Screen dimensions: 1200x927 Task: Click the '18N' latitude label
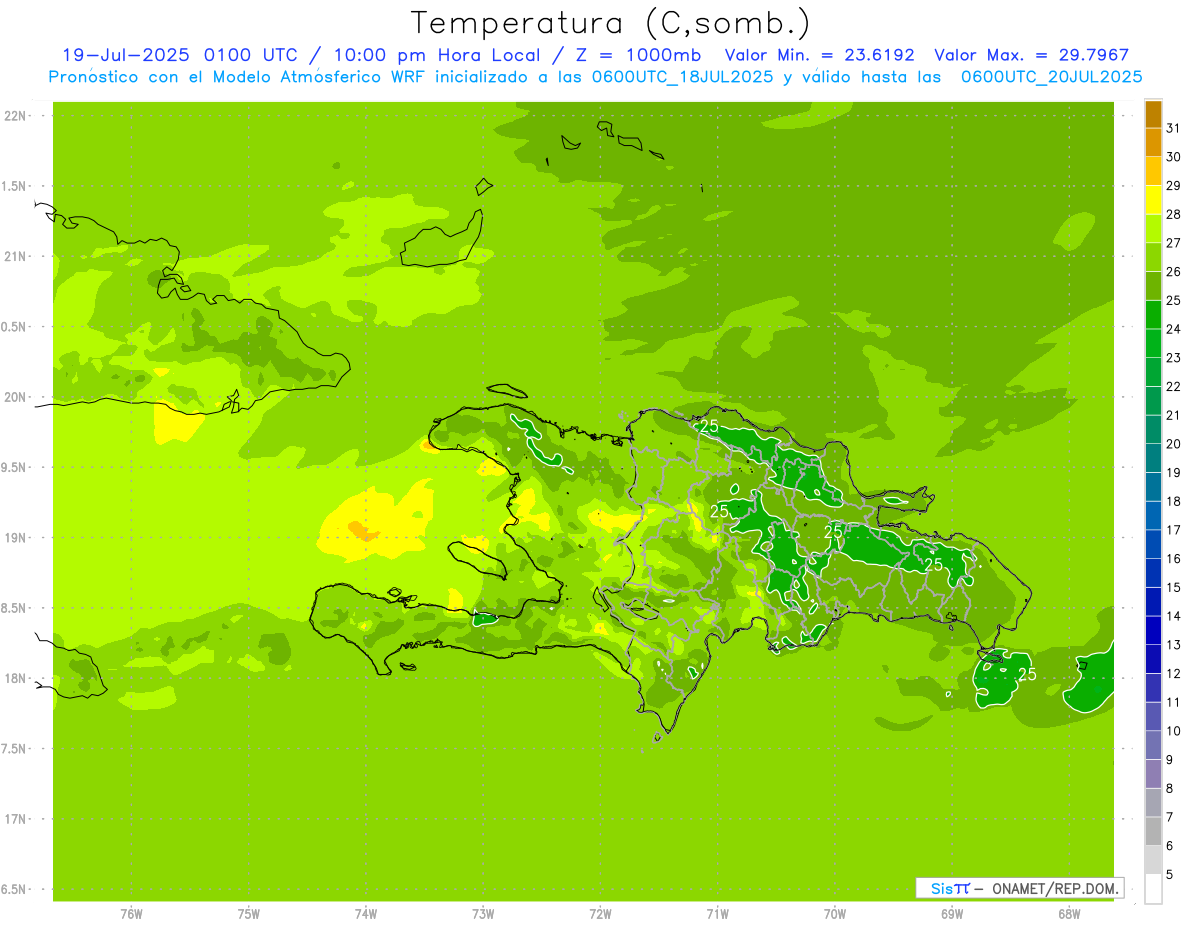(14, 679)
